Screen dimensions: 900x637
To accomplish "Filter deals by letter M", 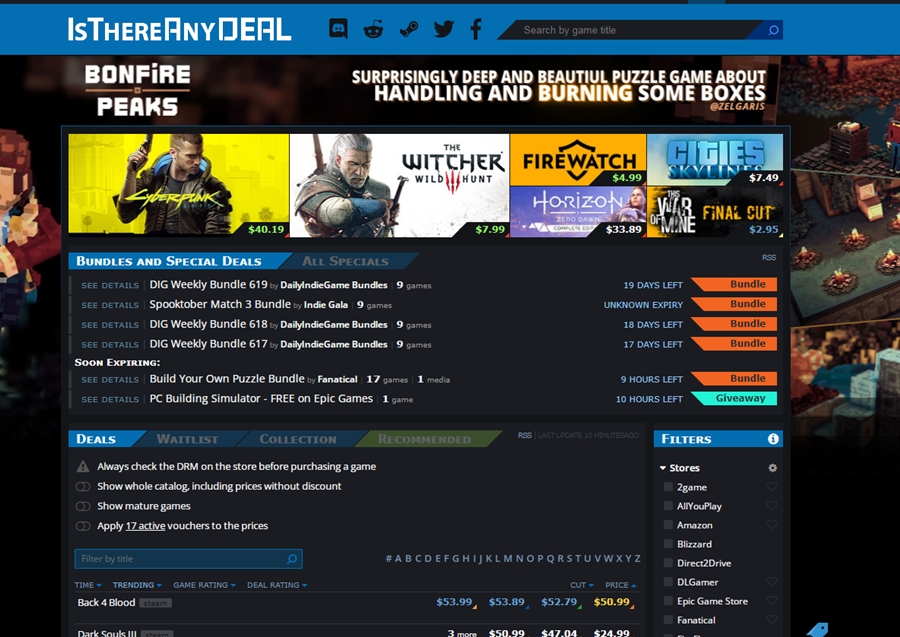I will (508, 558).
